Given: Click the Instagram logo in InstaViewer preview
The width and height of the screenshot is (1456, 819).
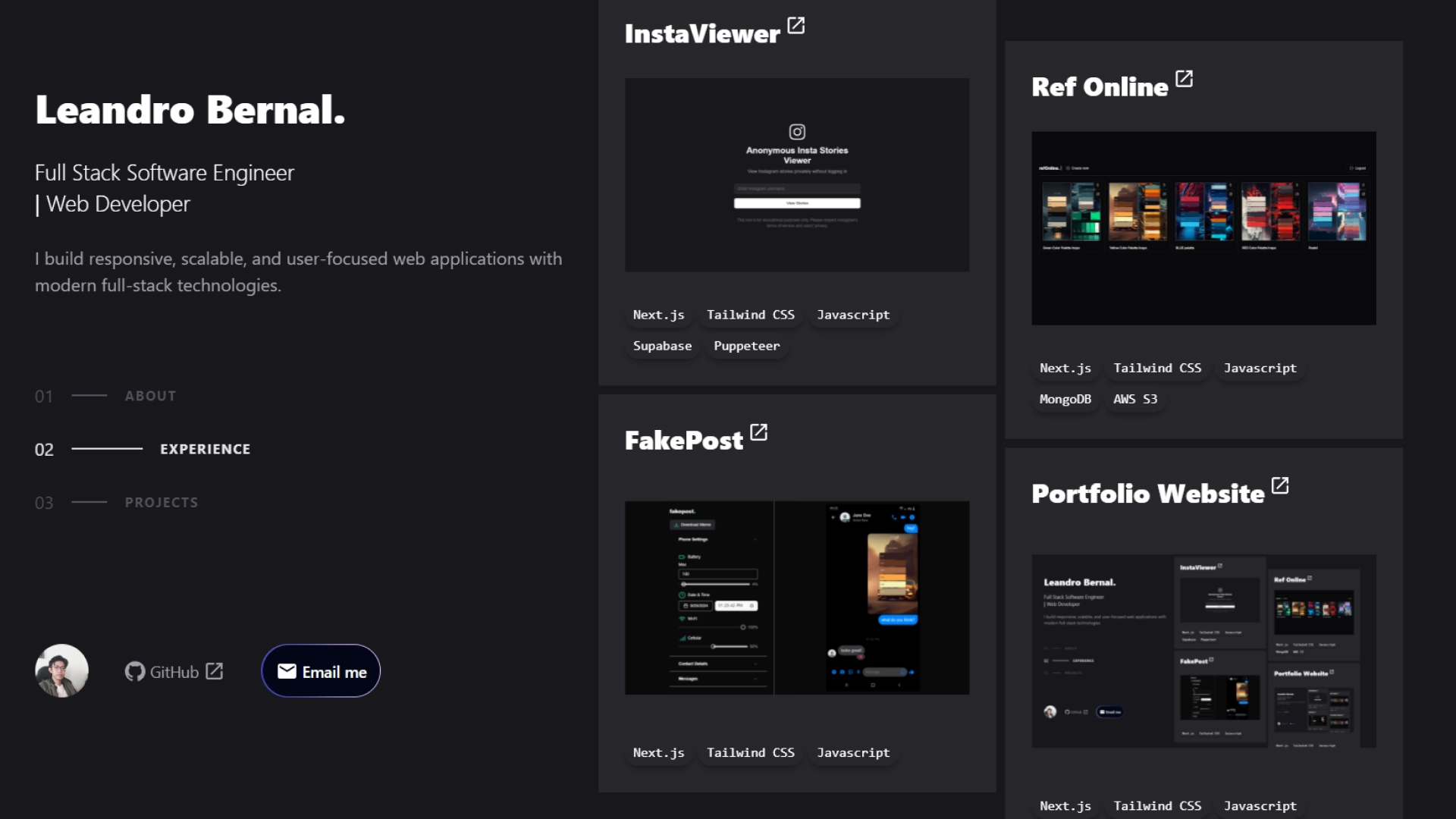Looking at the screenshot, I should coord(797,132).
